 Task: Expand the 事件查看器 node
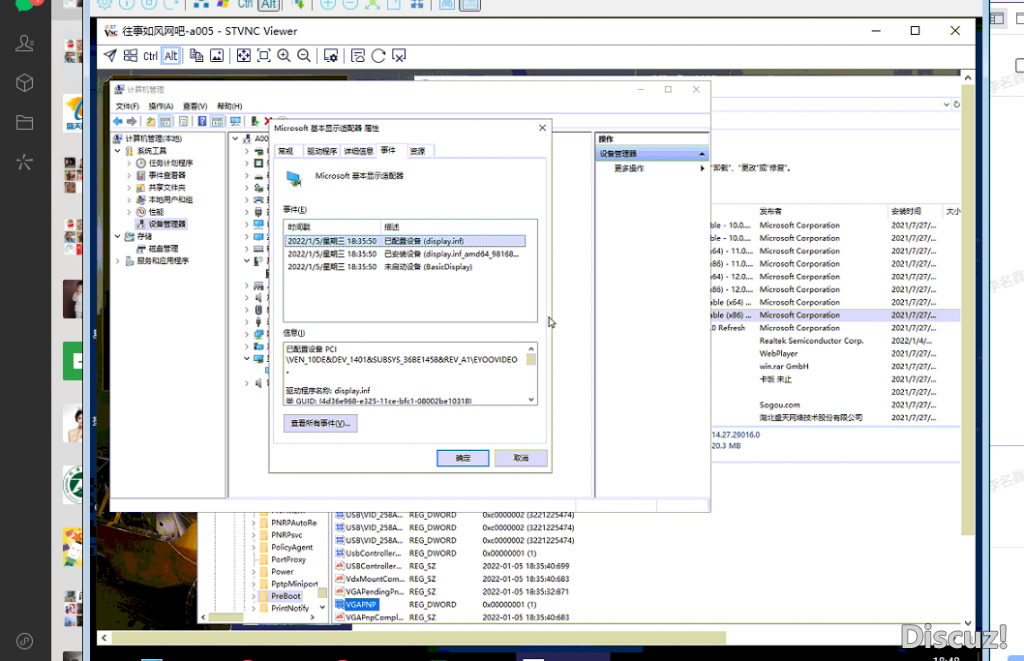point(129,176)
